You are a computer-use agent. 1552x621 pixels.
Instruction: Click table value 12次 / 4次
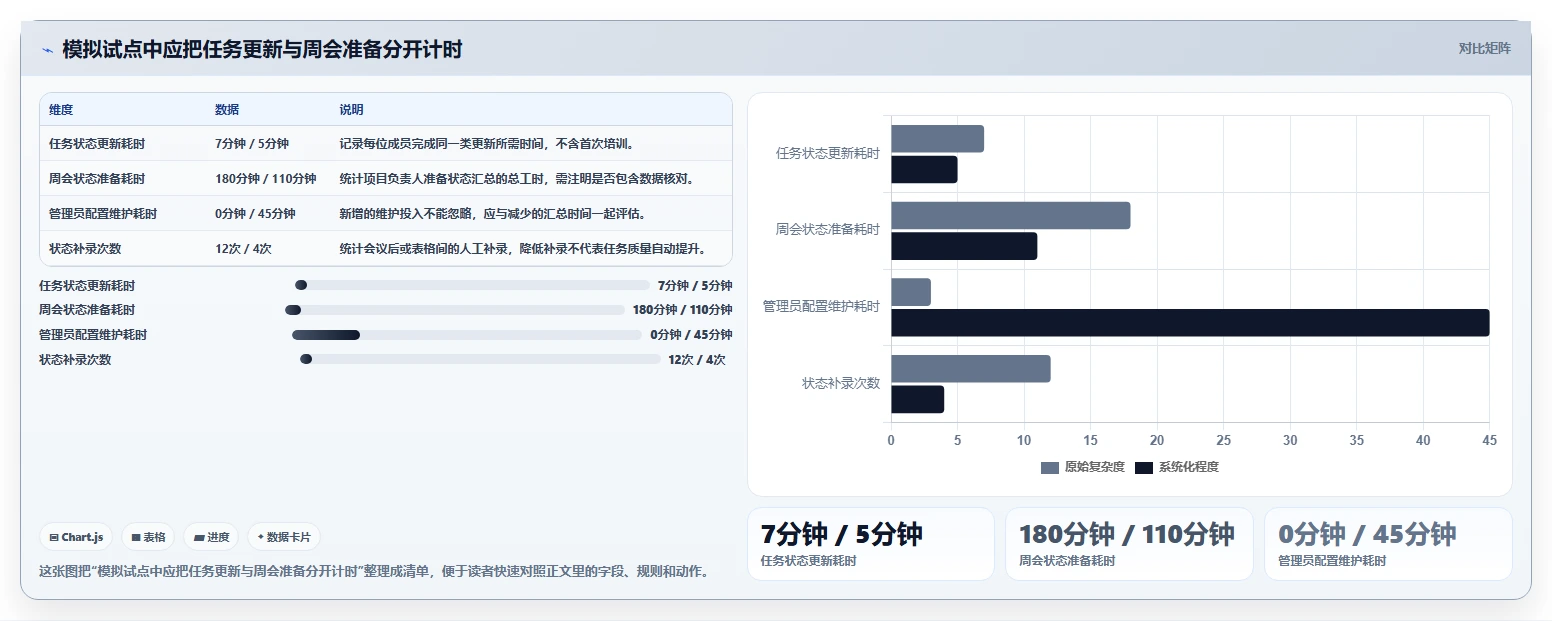point(243,249)
